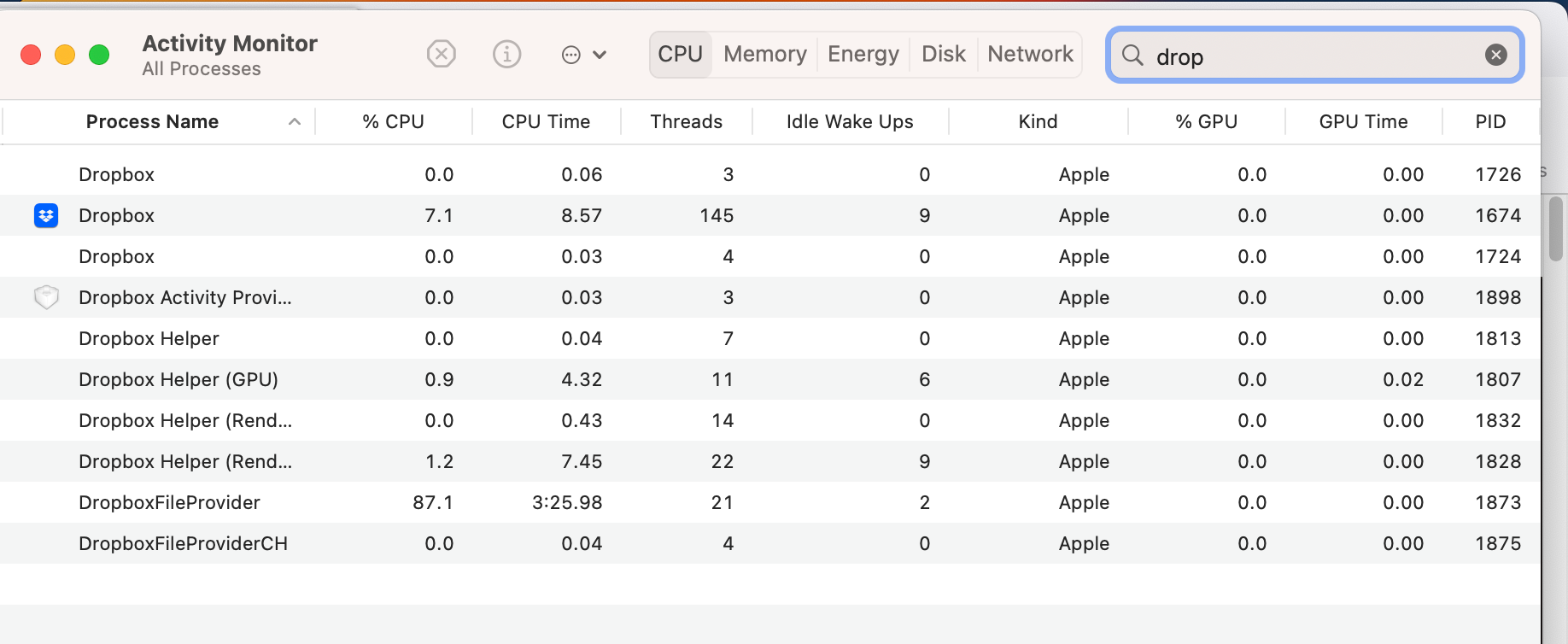Screen dimensions: 1568x644
Task: Toggle Process Name sort order arrow
Action: point(295,122)
